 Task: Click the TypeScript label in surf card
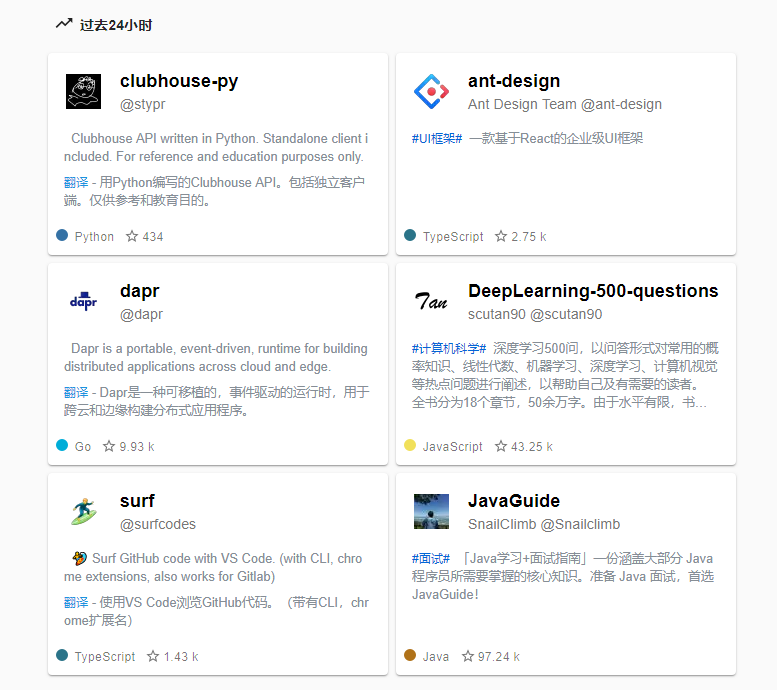click(x=105, y=656)
